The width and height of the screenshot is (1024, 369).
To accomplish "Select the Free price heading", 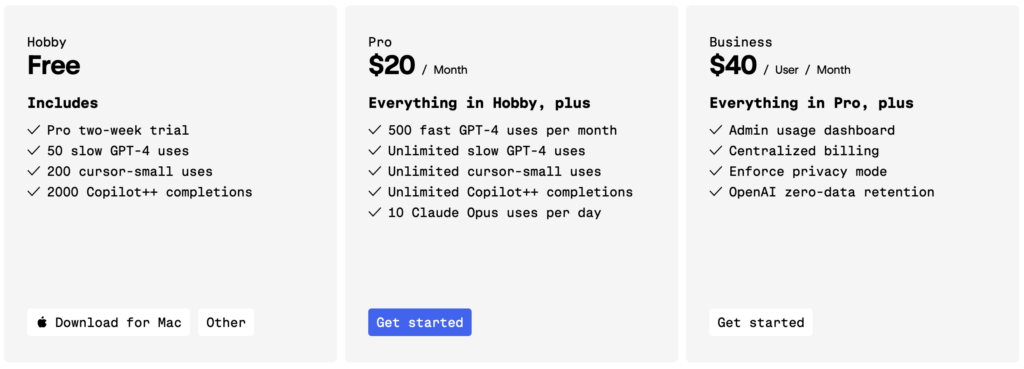I will 54,65.
